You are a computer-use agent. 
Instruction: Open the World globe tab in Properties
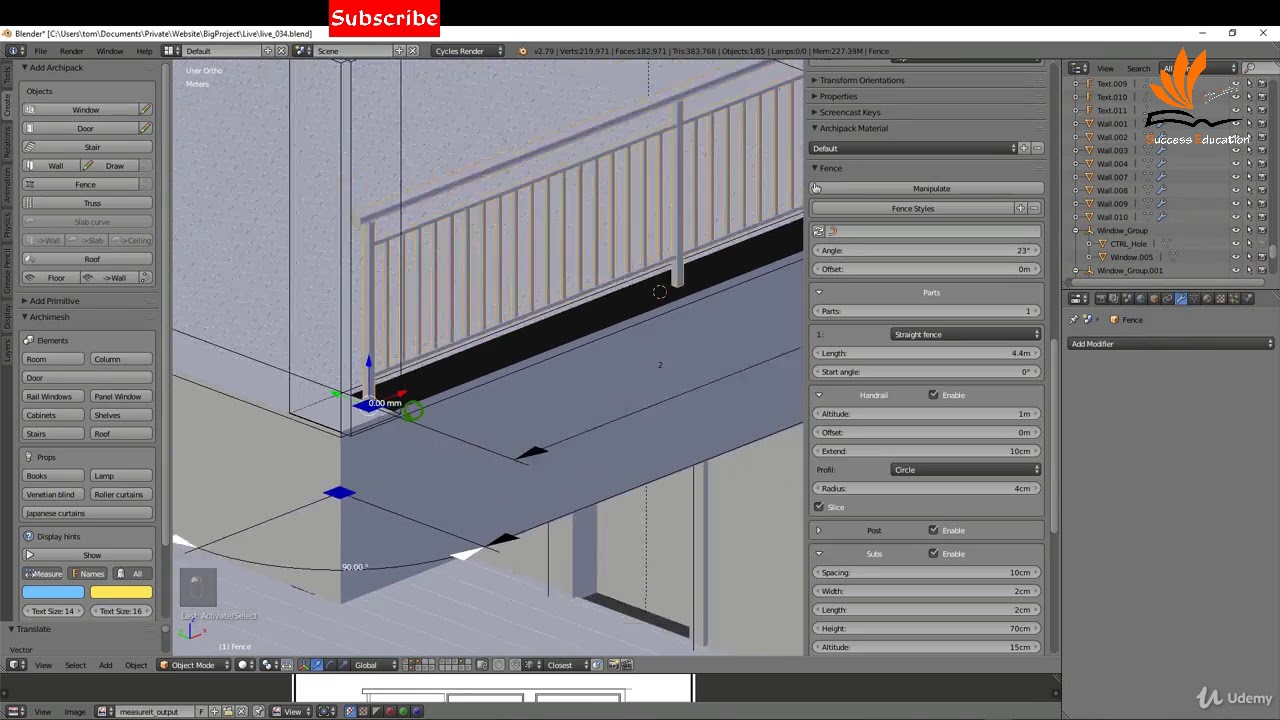click(1140, 298)
